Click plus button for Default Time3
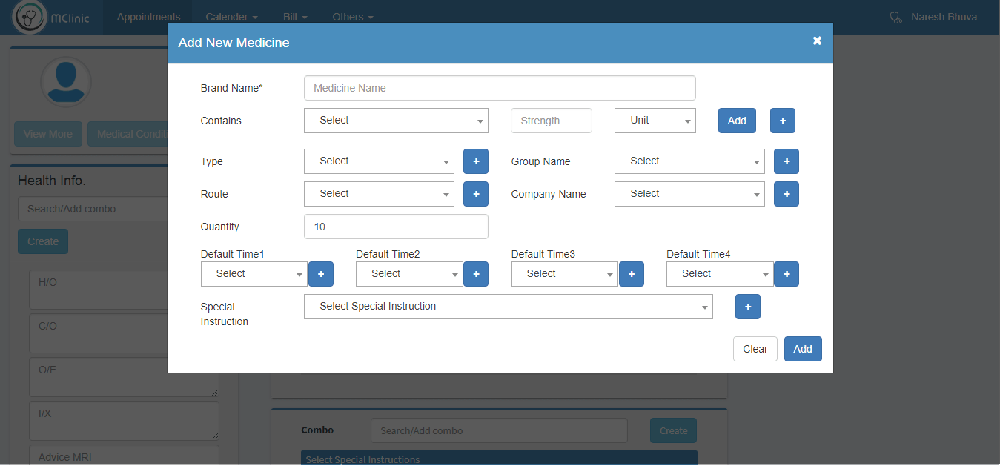 [631, 274]
